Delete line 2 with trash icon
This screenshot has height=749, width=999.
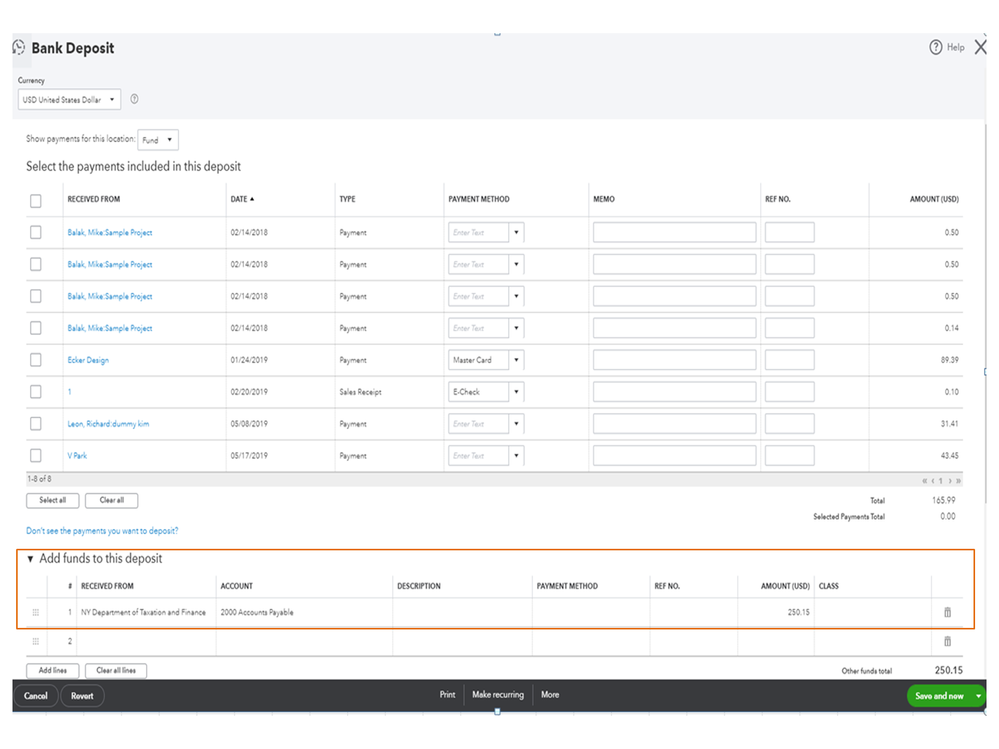point(947,641)
